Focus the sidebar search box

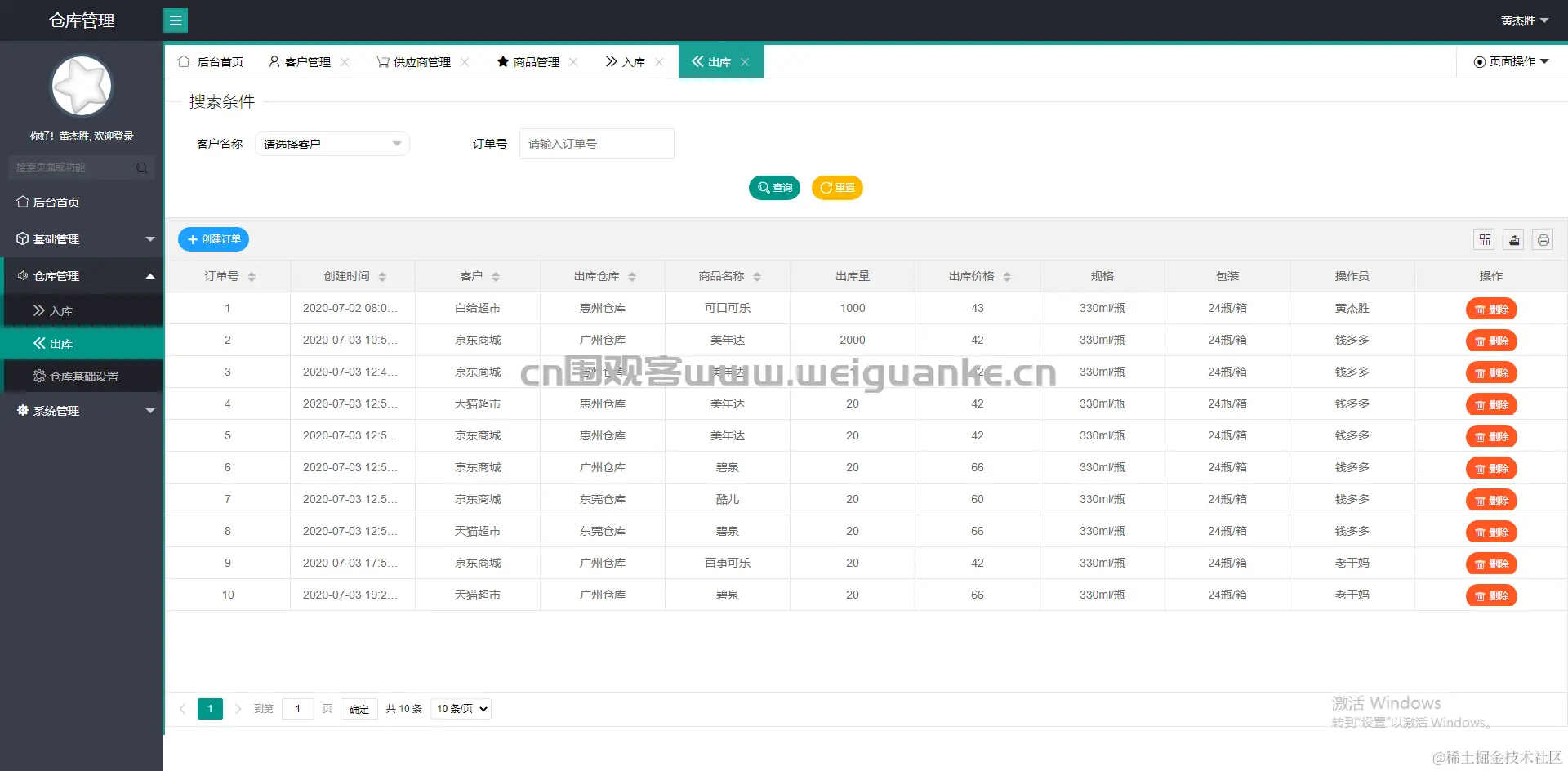point(82,167)
